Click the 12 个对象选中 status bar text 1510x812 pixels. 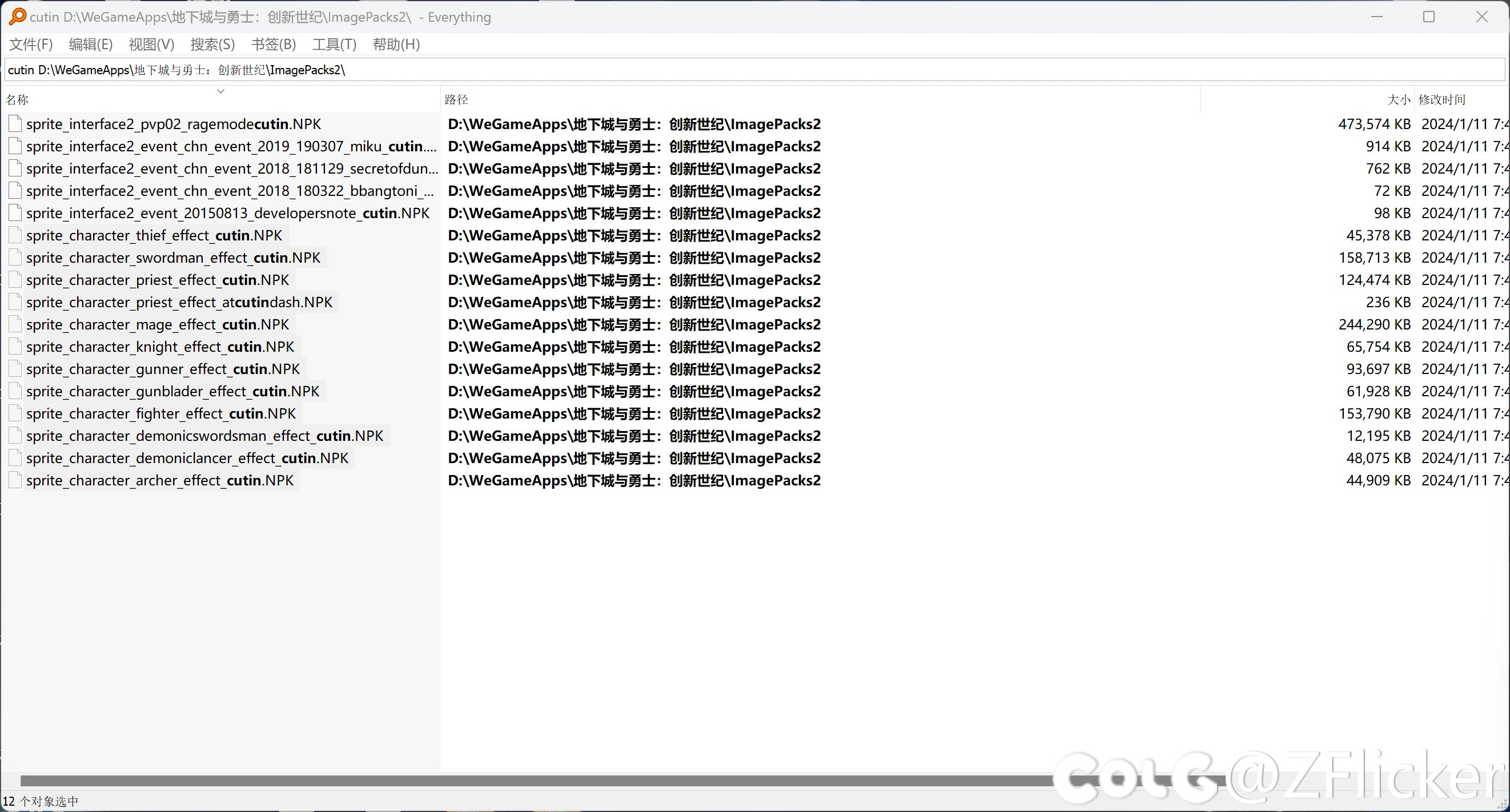41,802
